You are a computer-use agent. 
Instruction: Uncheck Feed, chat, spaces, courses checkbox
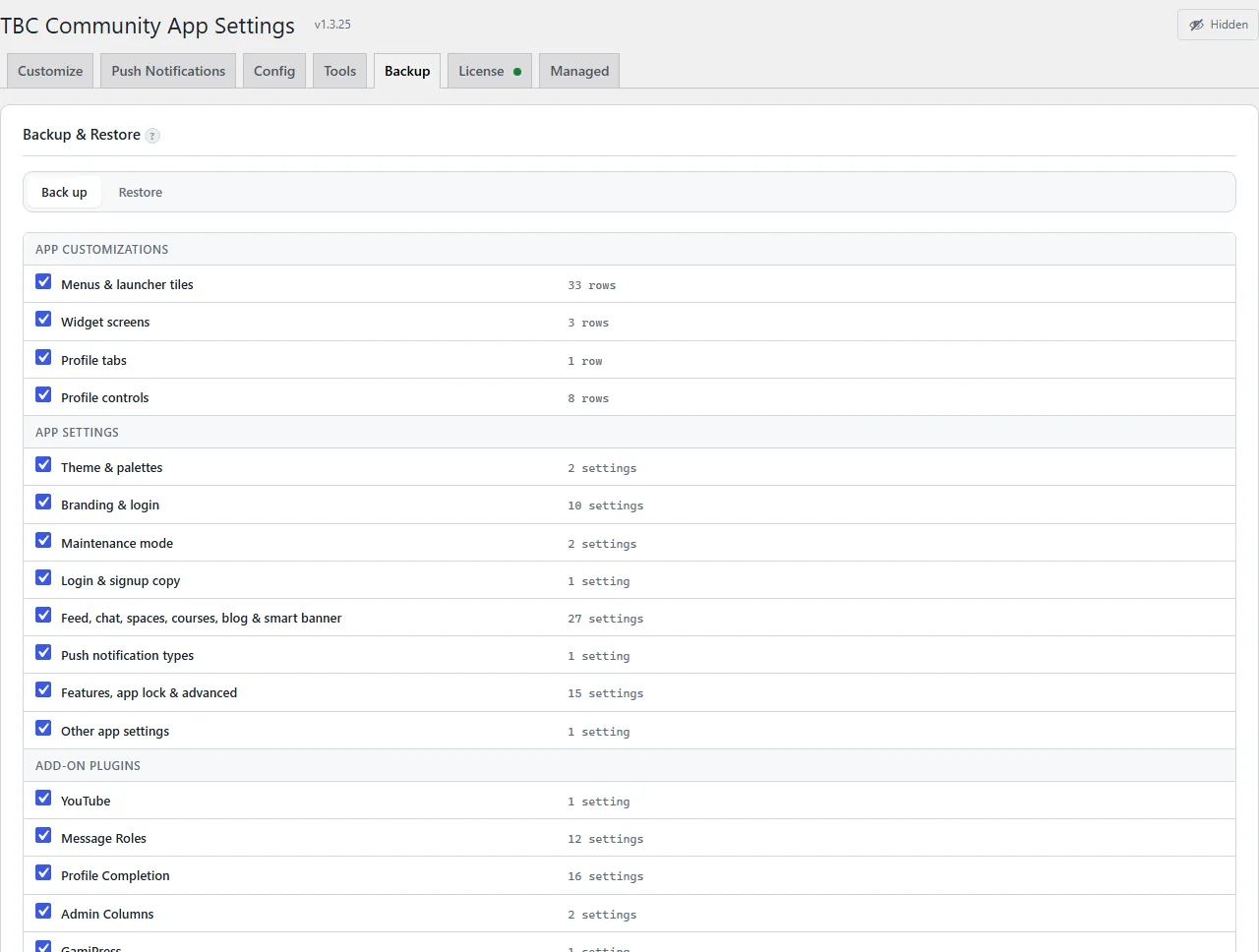43,615
